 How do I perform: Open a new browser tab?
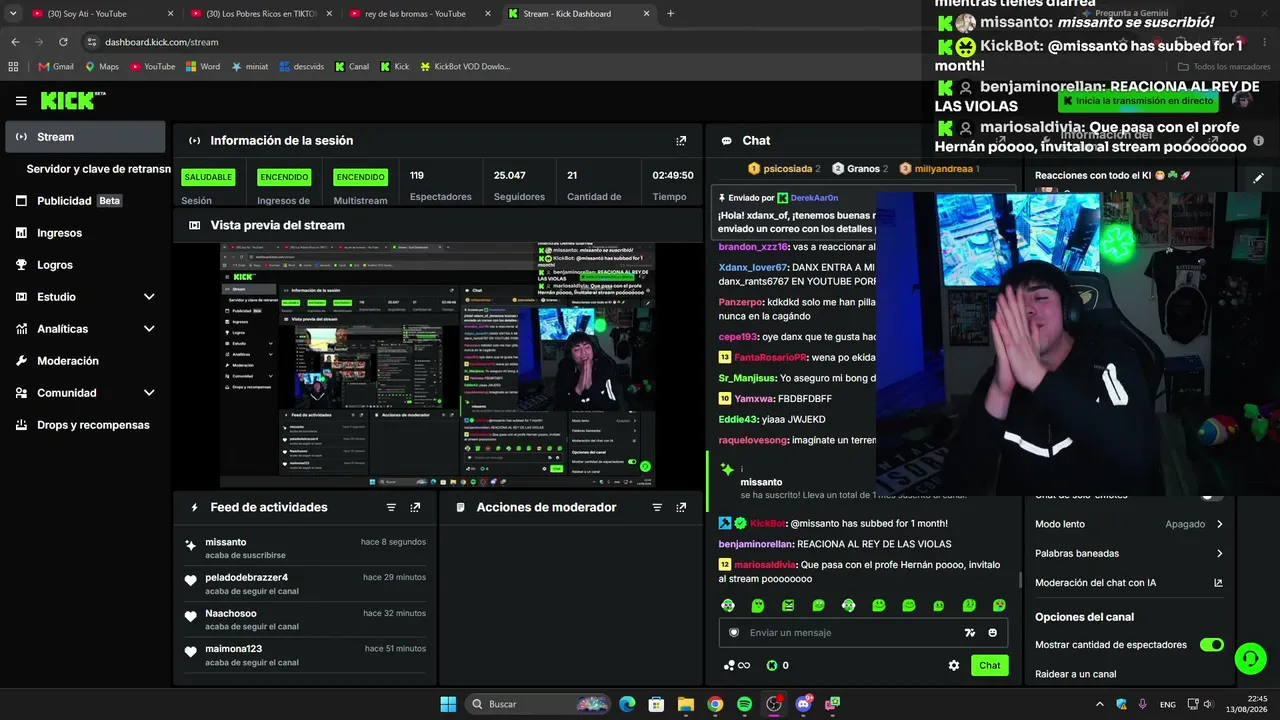[x=670, y=14]
